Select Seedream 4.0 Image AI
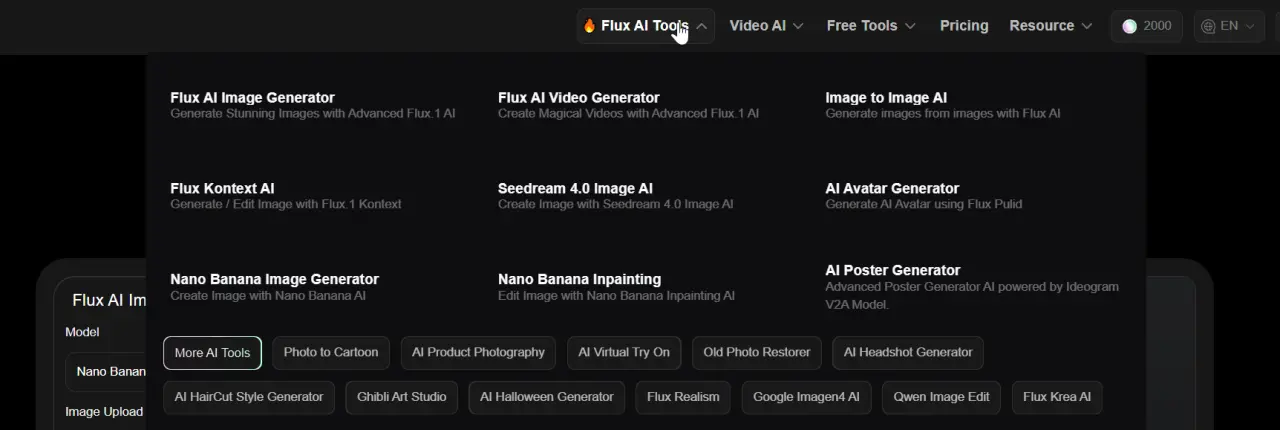The width and height of the screenshot is (1280, 430). point(575,189)
